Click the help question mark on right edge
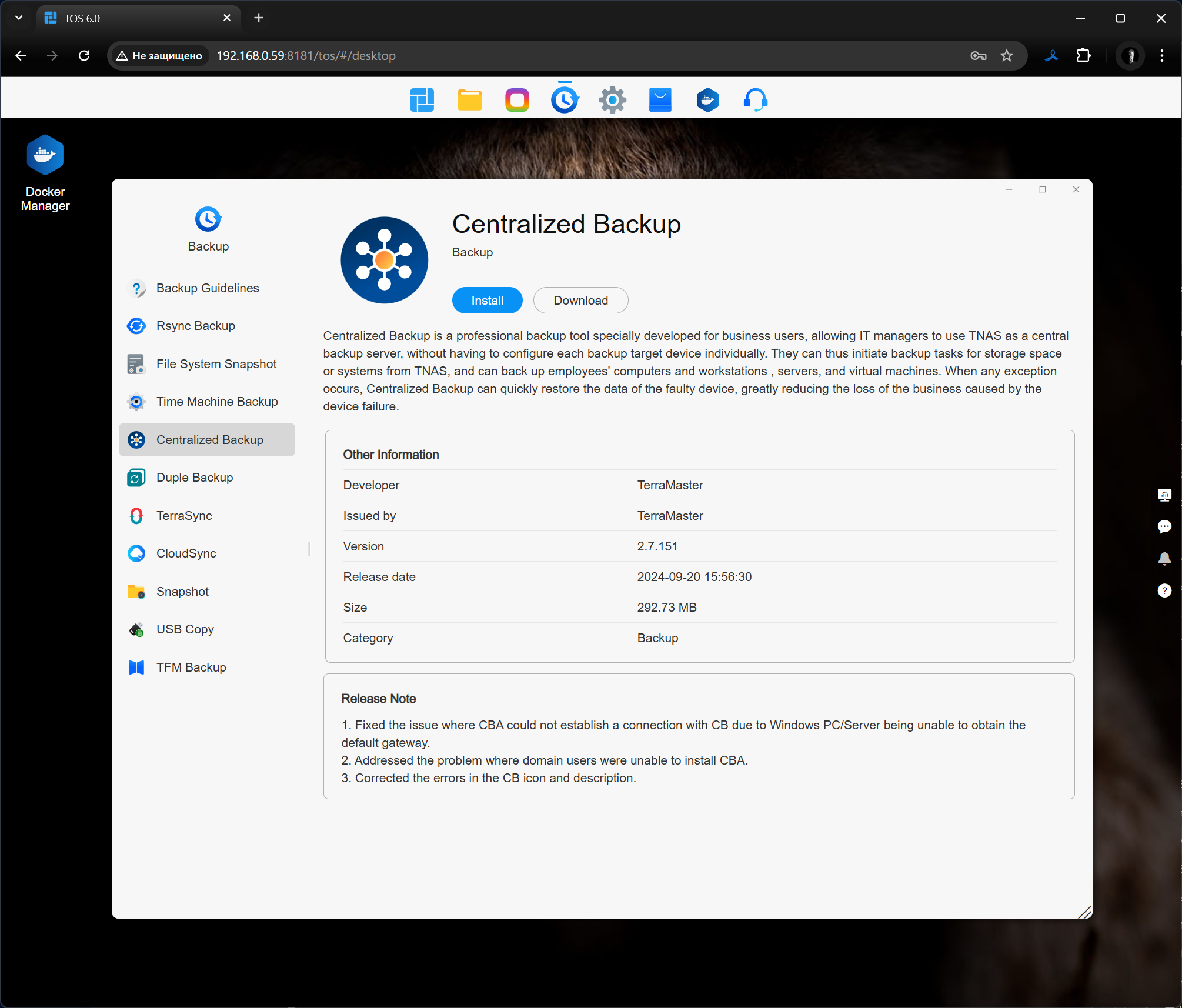The height and width of the screenshot is (1008, 1182). (x=1164, y=590)
